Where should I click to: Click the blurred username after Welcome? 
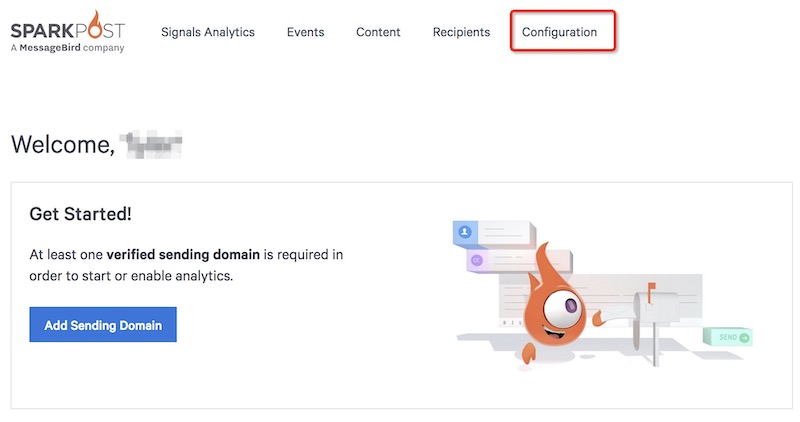click(x=150, y=144)
